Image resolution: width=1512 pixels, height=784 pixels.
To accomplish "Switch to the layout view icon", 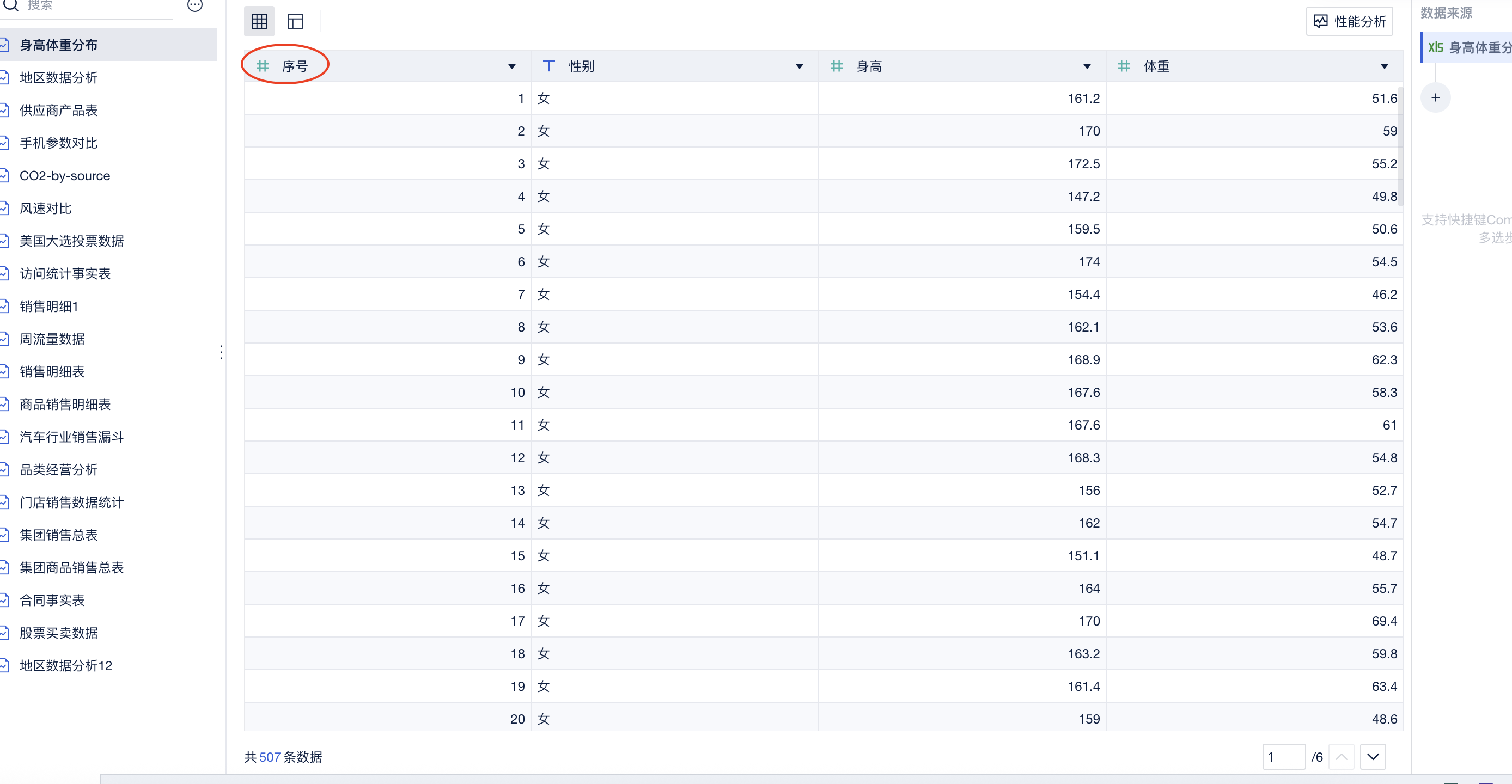I will pyautogui.click(x=295, y=22).
